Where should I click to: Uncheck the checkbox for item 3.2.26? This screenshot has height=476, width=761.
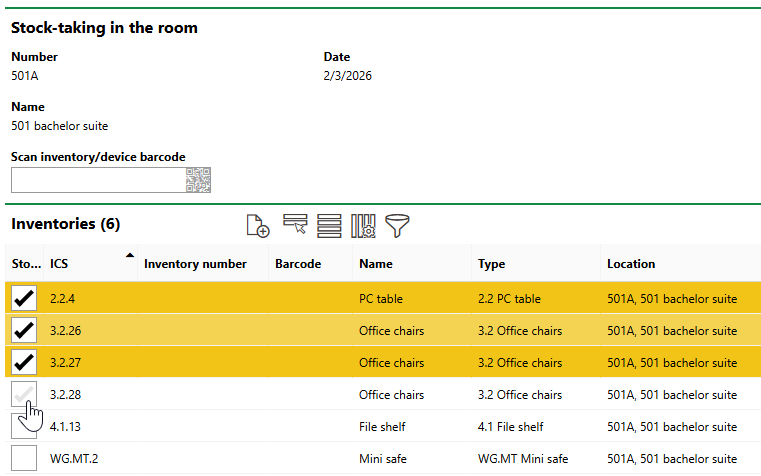pyautogui.click(x=24, y=331)
